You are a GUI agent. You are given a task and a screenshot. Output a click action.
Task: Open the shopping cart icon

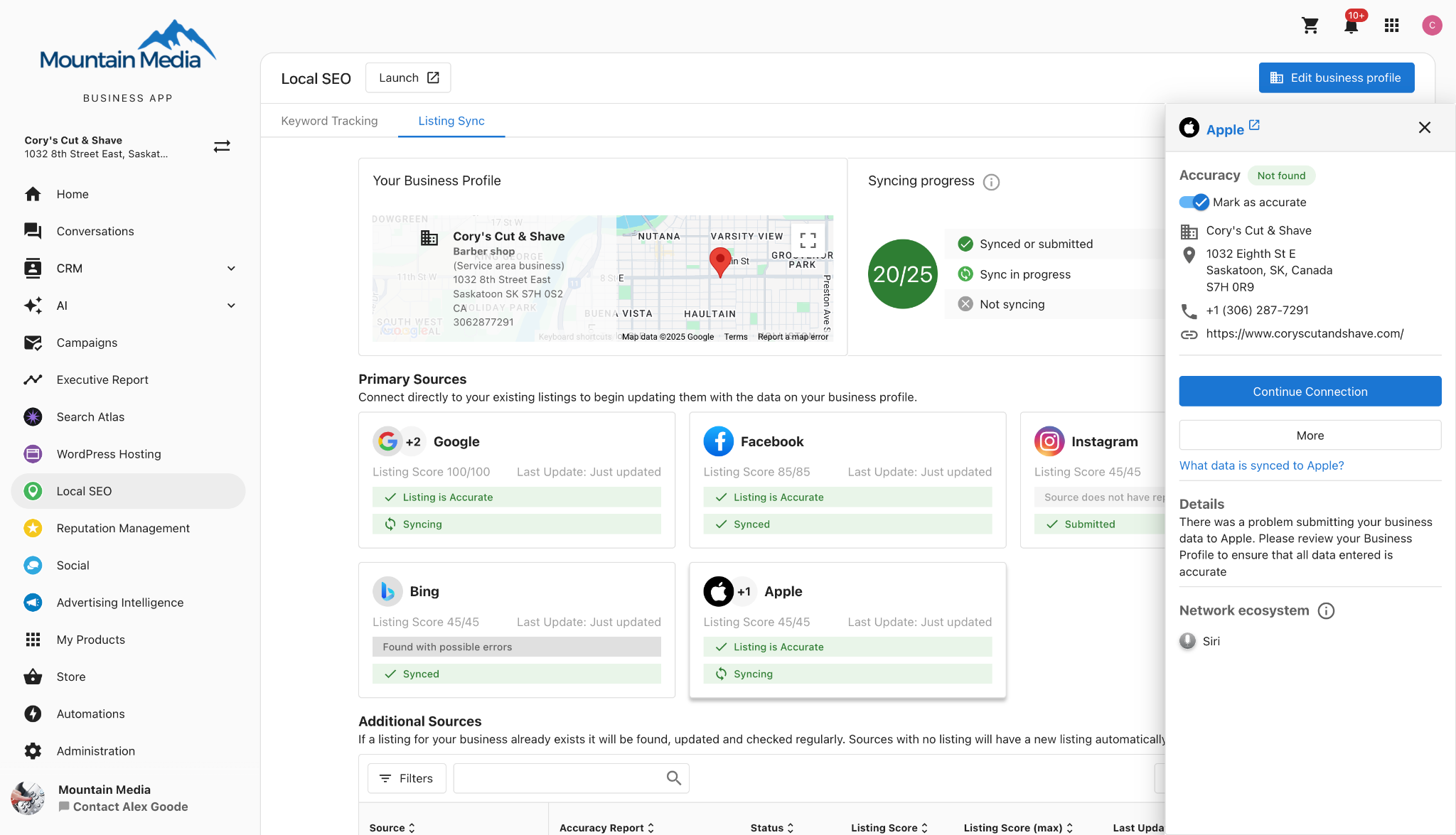tap(1310, 26)
